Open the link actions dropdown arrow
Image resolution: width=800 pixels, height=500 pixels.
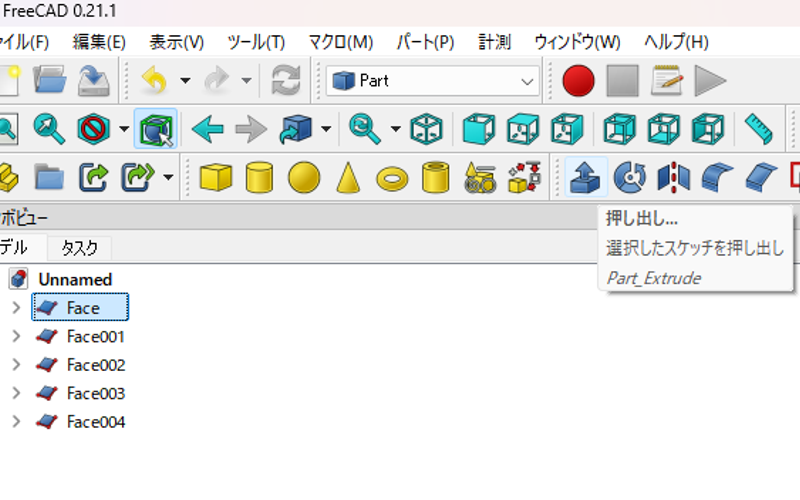tap(168, 178)
